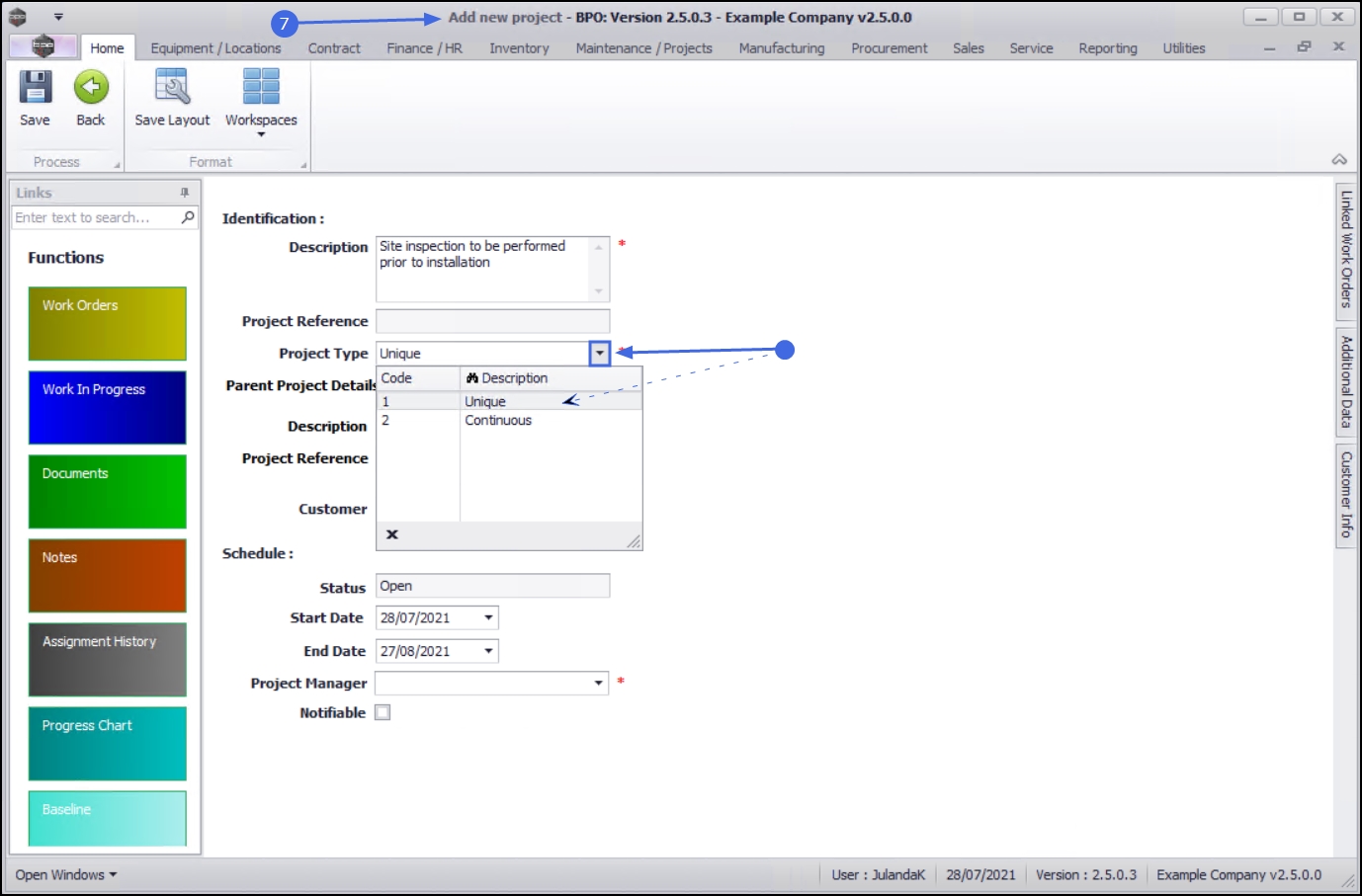Click the Save Layout icon
Image resolution: width=1362 pixels, height=896 pixels.
172,88
